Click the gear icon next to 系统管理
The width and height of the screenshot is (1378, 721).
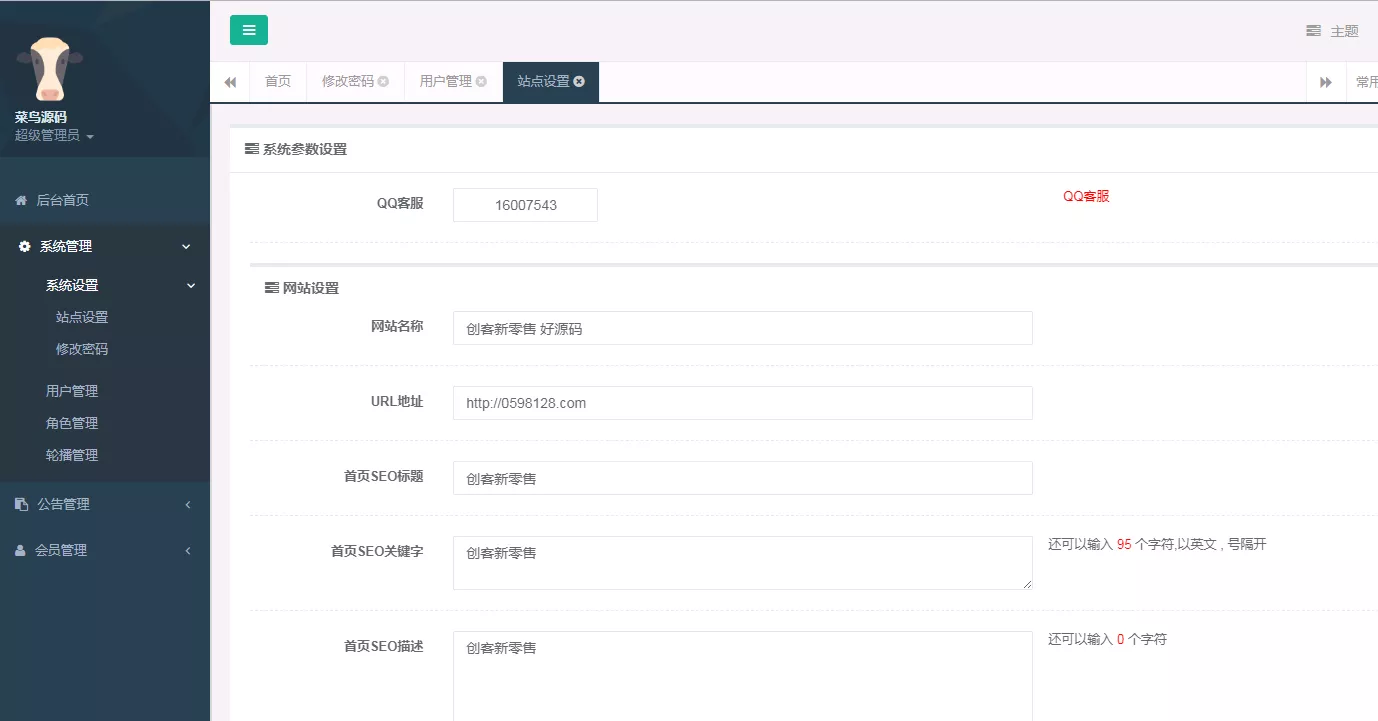[x=22, y=246]
